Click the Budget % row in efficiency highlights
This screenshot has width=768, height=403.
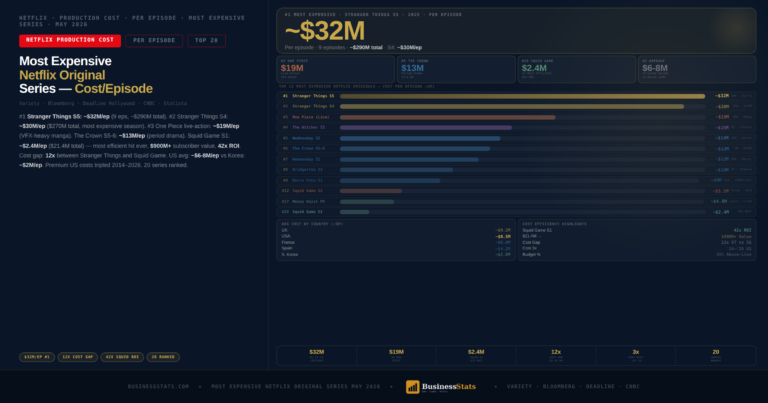click(637, 255)
